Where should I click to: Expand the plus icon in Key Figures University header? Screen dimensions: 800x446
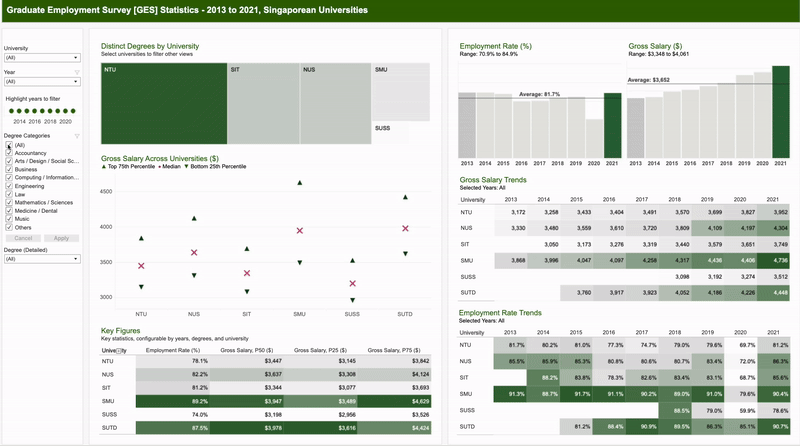tap(119, 351)
